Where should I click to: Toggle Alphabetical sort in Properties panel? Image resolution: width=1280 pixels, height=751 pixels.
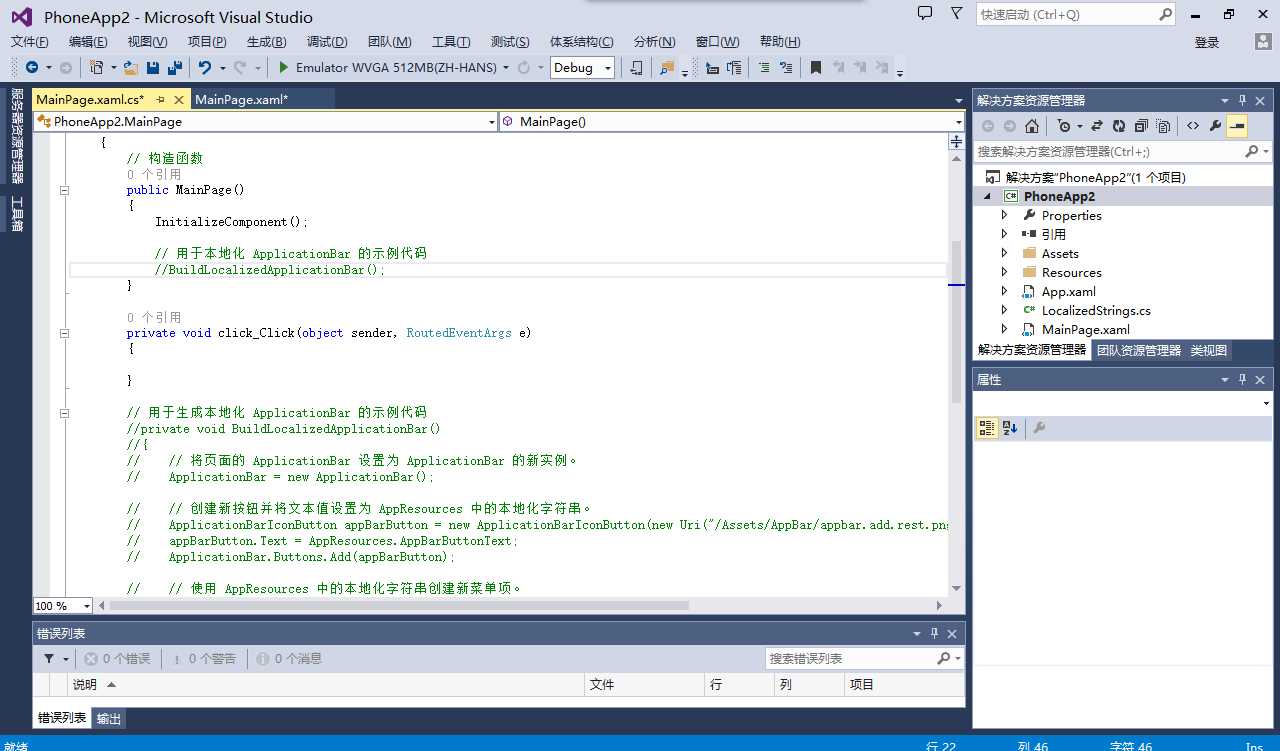click(x=1010, y=428)
